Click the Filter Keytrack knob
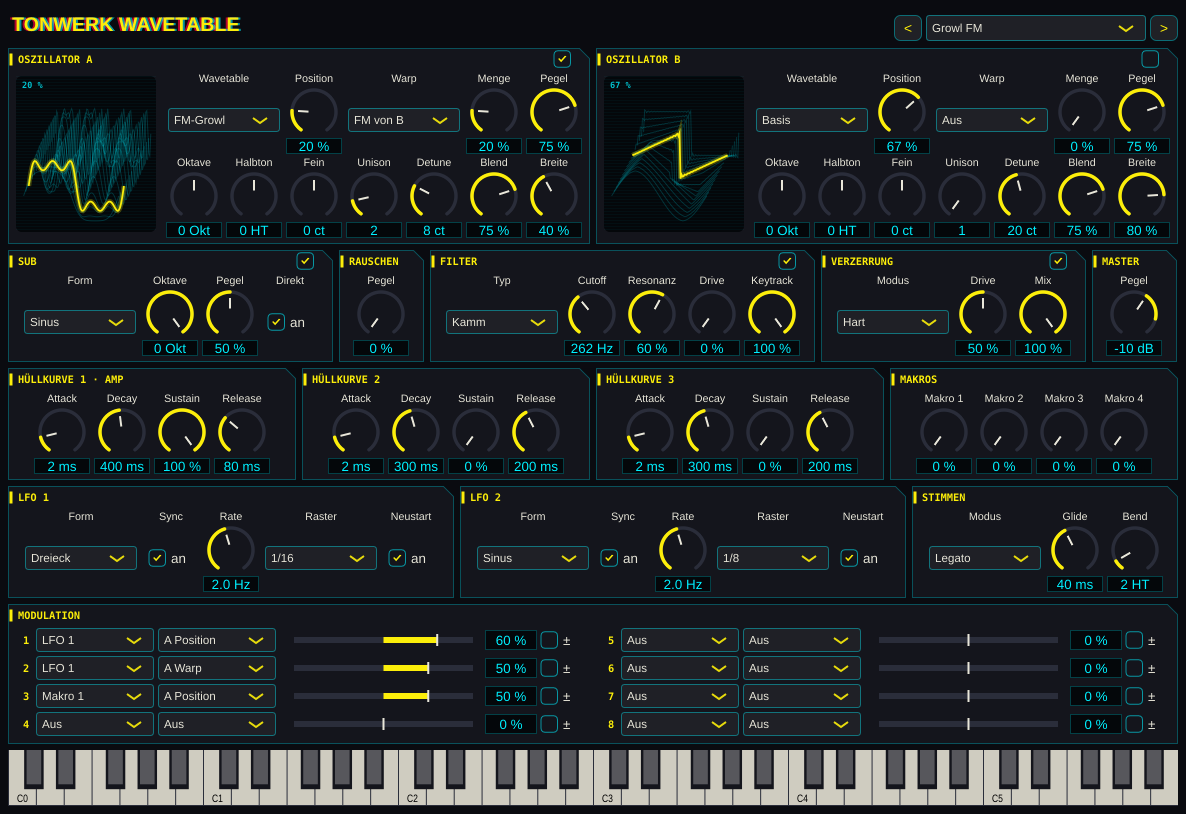The image size is (1186, 814). click(x=772, y=314)
